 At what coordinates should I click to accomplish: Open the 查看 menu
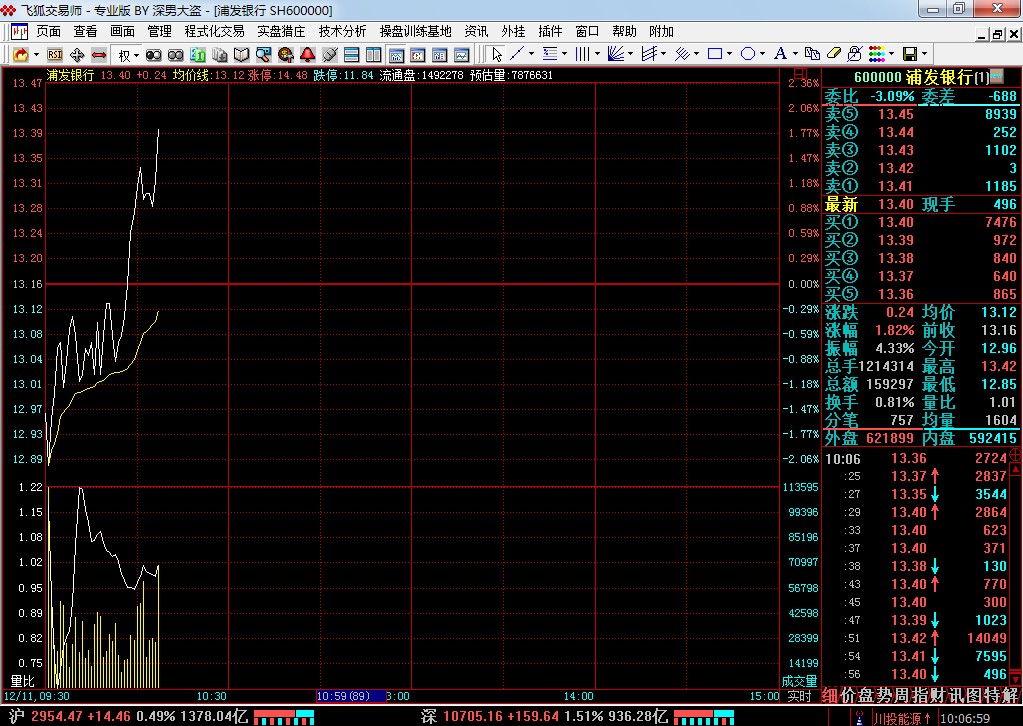(85, 31)
